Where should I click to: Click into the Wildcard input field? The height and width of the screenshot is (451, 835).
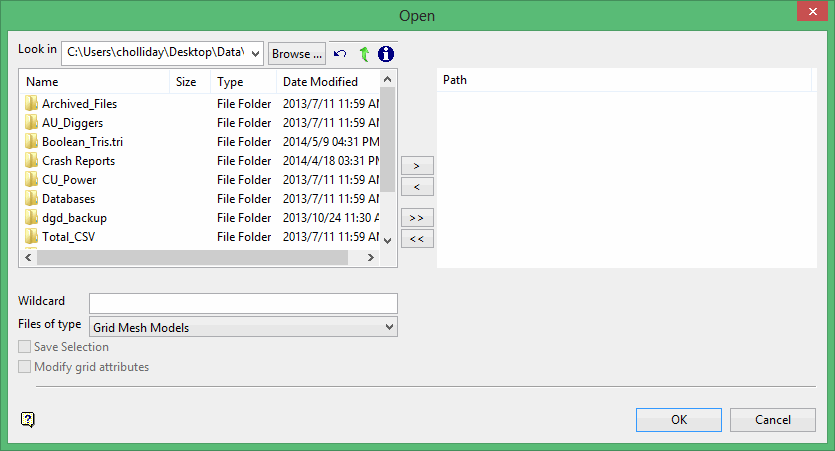tap(243, 304)
